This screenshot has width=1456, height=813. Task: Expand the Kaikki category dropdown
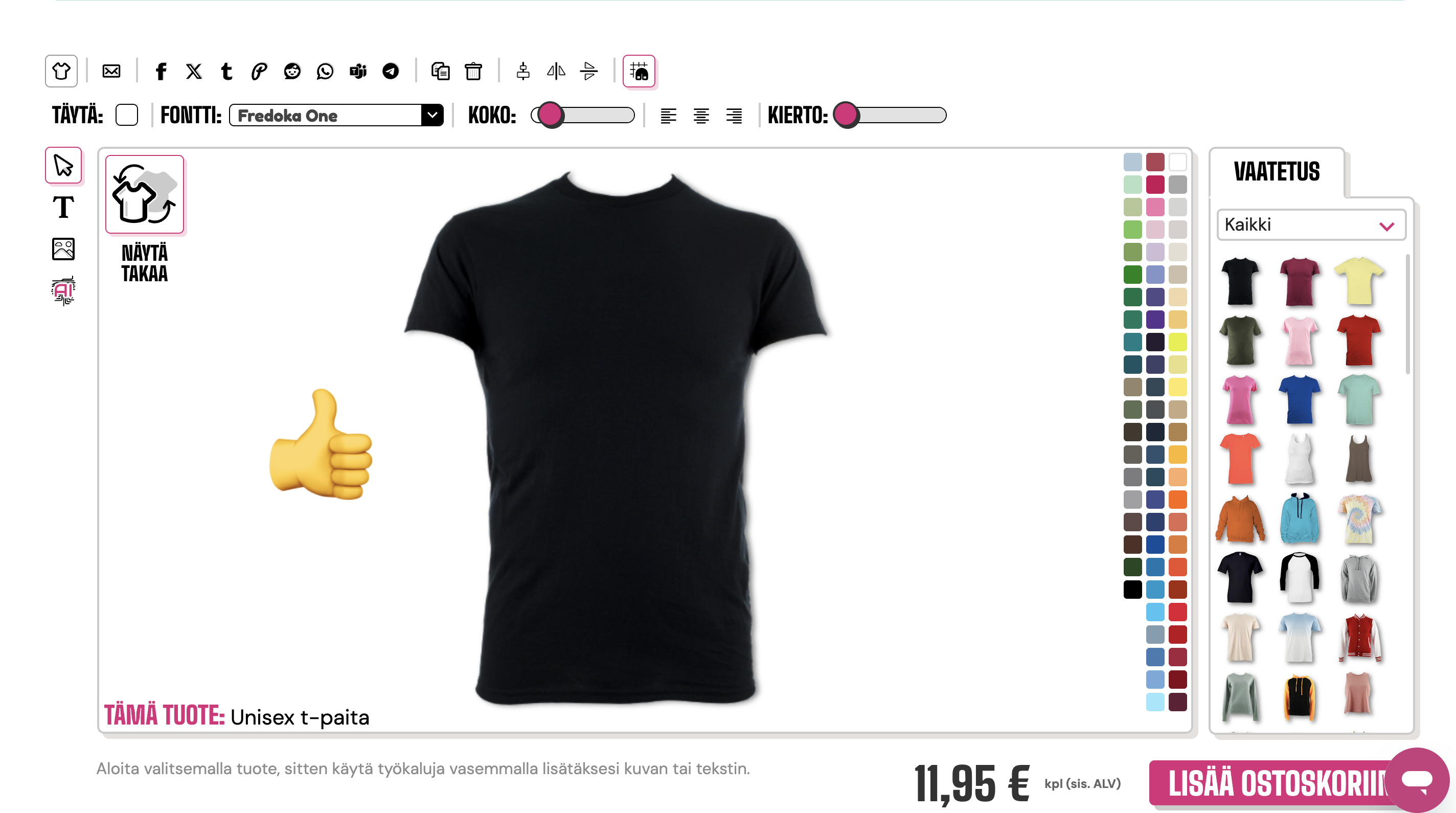pos(1311,225)
